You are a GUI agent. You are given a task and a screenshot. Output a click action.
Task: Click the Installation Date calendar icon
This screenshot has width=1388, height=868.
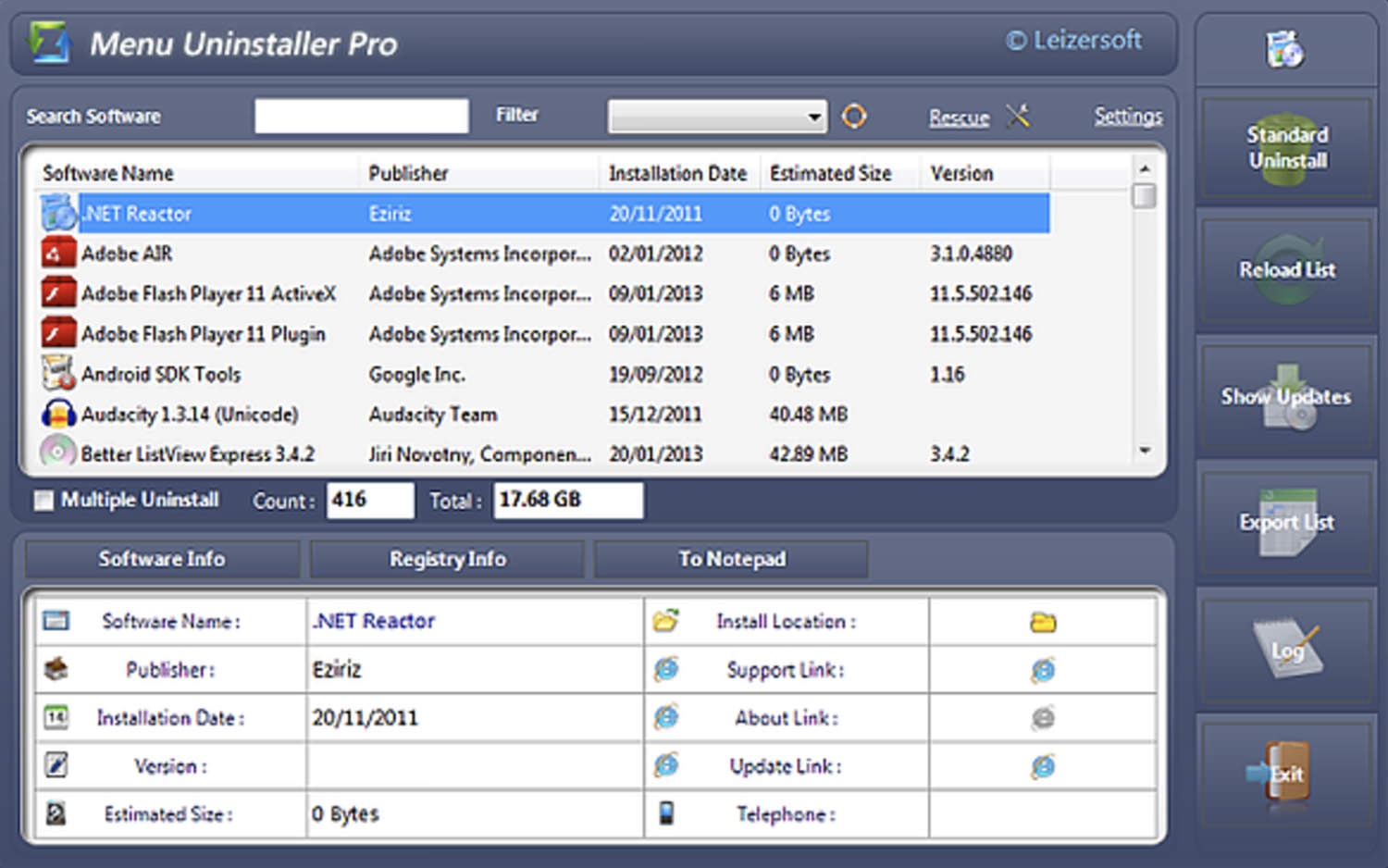pyautogui.click(x=56, y=717)
